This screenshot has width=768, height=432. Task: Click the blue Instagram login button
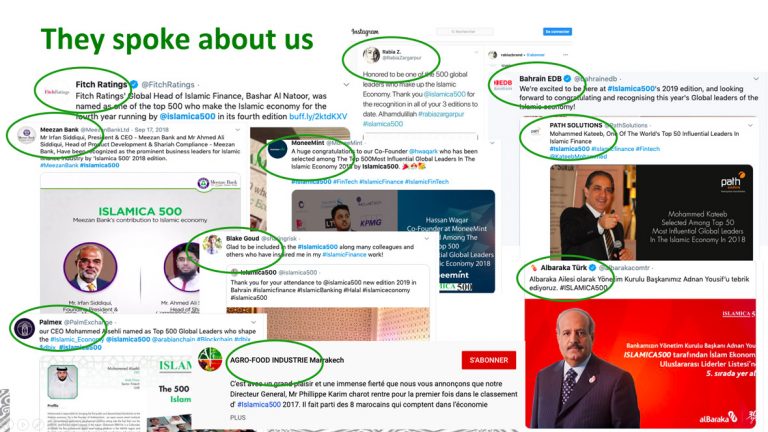(557, 31)
